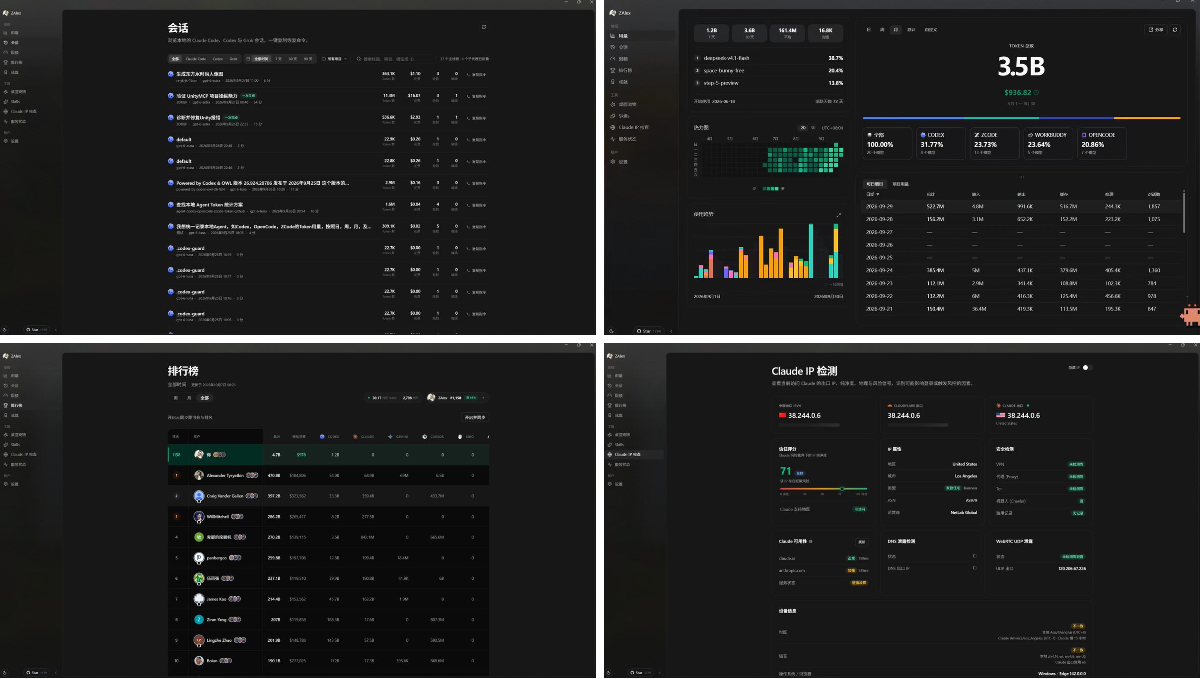Click the search field in 会话 window
Screen dimensions: 1200x679
point(395,59)
